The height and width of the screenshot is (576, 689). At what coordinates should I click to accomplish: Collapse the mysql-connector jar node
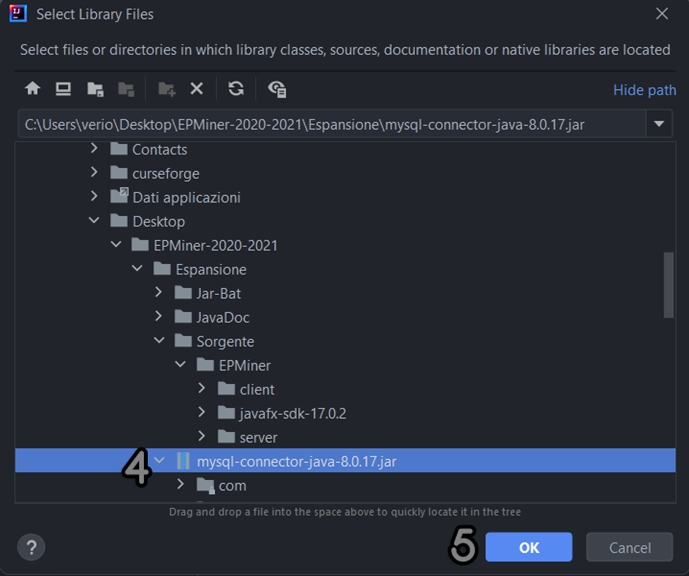click(x=159, y=460)
